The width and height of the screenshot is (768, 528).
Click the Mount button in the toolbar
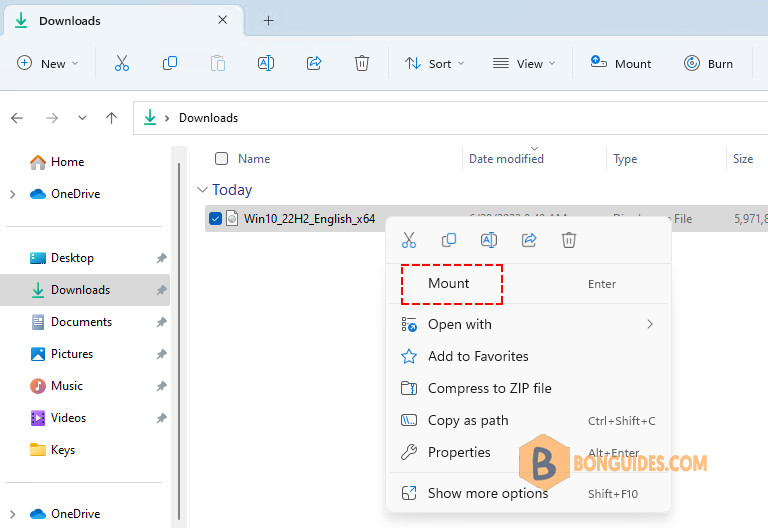(620, 64)
